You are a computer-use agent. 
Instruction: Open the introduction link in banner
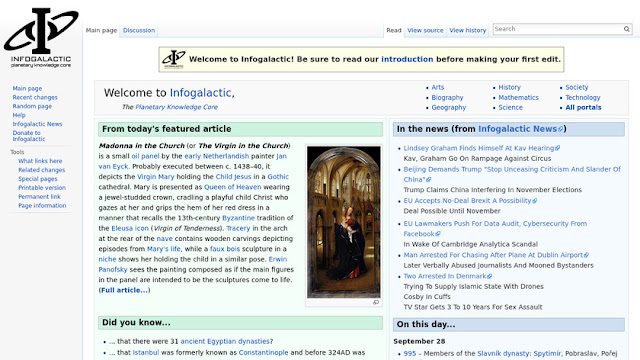pos(407,59)
